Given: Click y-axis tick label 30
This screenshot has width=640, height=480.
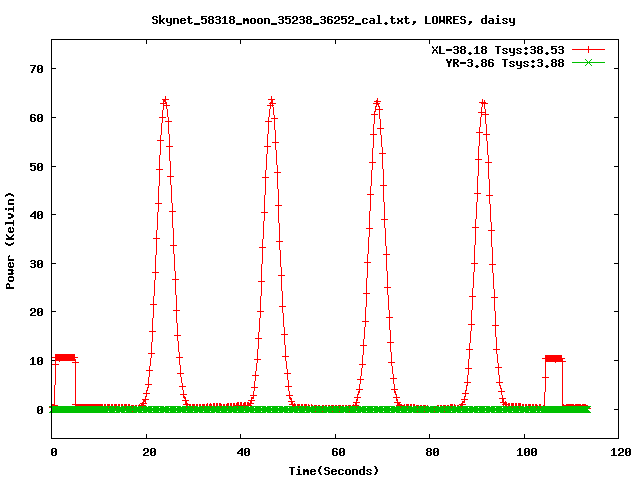Looking at the screenshot, I should pyautogui.click(x=36, y=264).
